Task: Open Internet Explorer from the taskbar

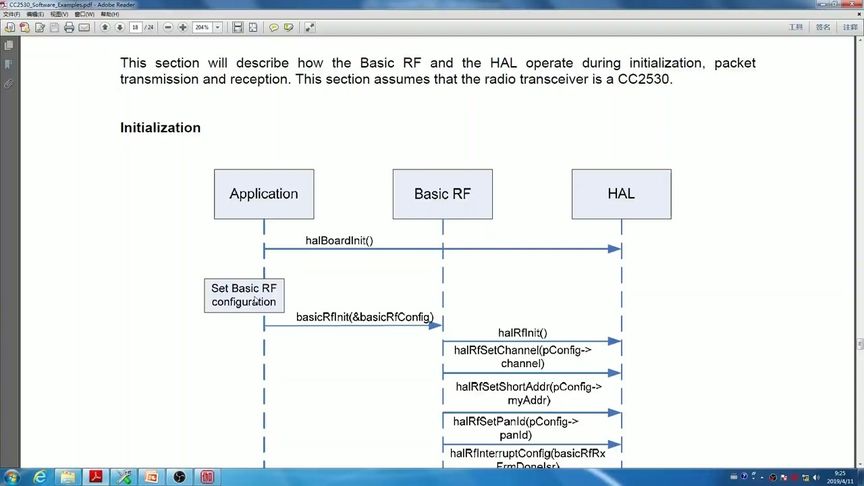Action: pos(40,477)
